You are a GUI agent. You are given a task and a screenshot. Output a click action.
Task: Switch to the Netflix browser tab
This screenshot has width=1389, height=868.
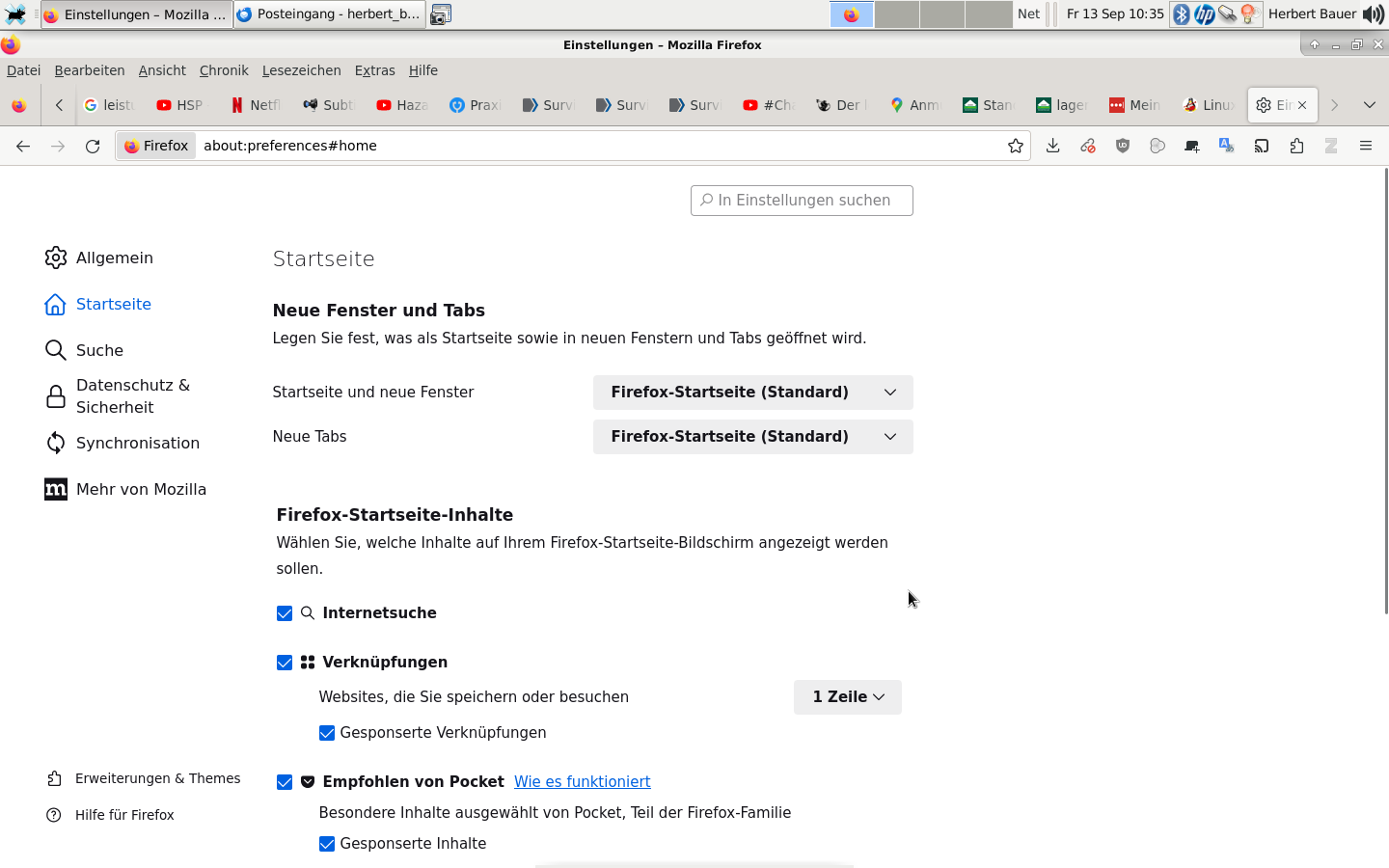point(256,105)
